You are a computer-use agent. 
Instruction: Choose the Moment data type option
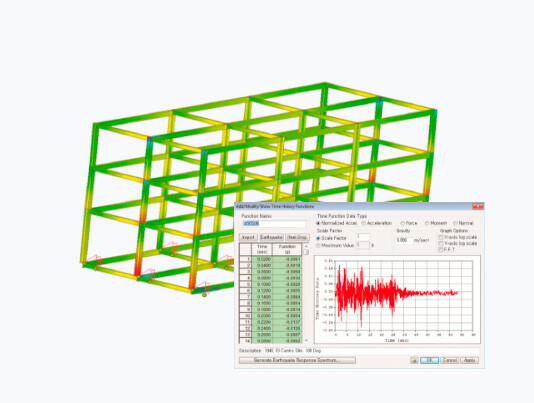click(427, 223)
